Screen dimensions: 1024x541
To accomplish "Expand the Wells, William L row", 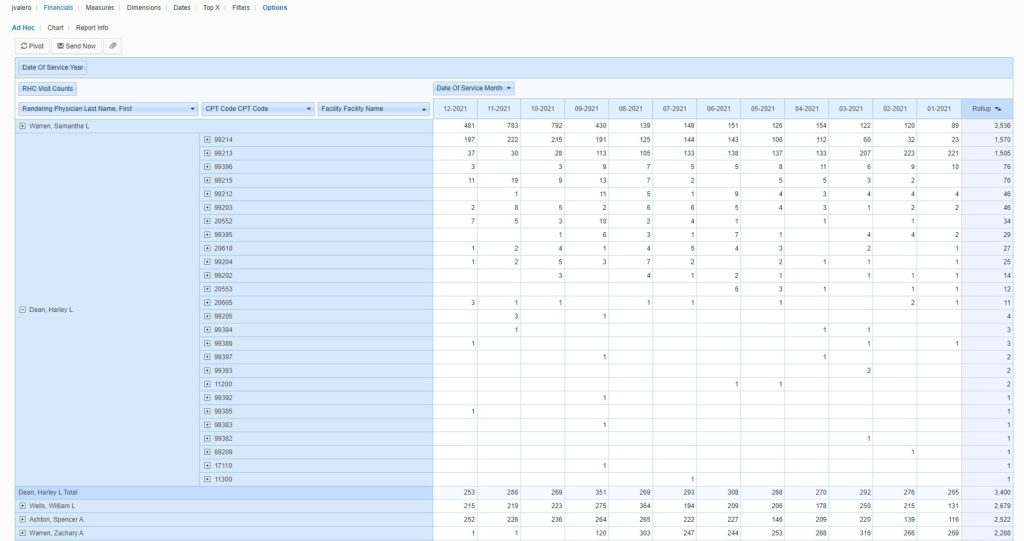I will [x=23, y=507].
